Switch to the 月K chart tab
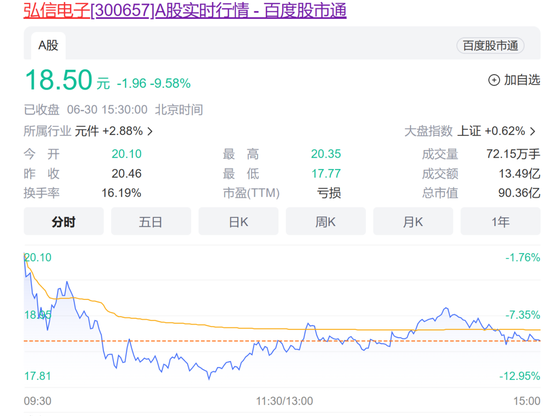 (413, 221)
